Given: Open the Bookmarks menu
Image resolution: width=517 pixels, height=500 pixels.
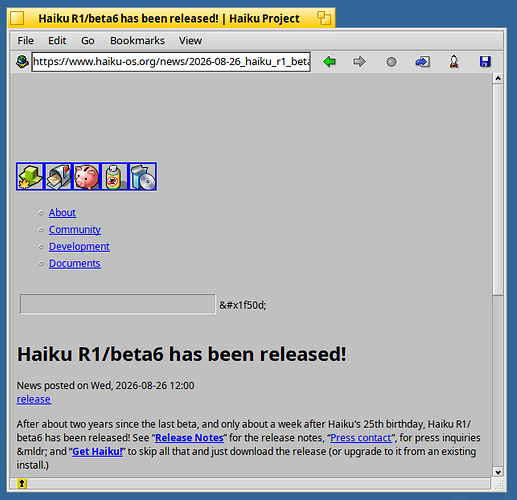Looking at the screenshot, I should click(137, 41).
